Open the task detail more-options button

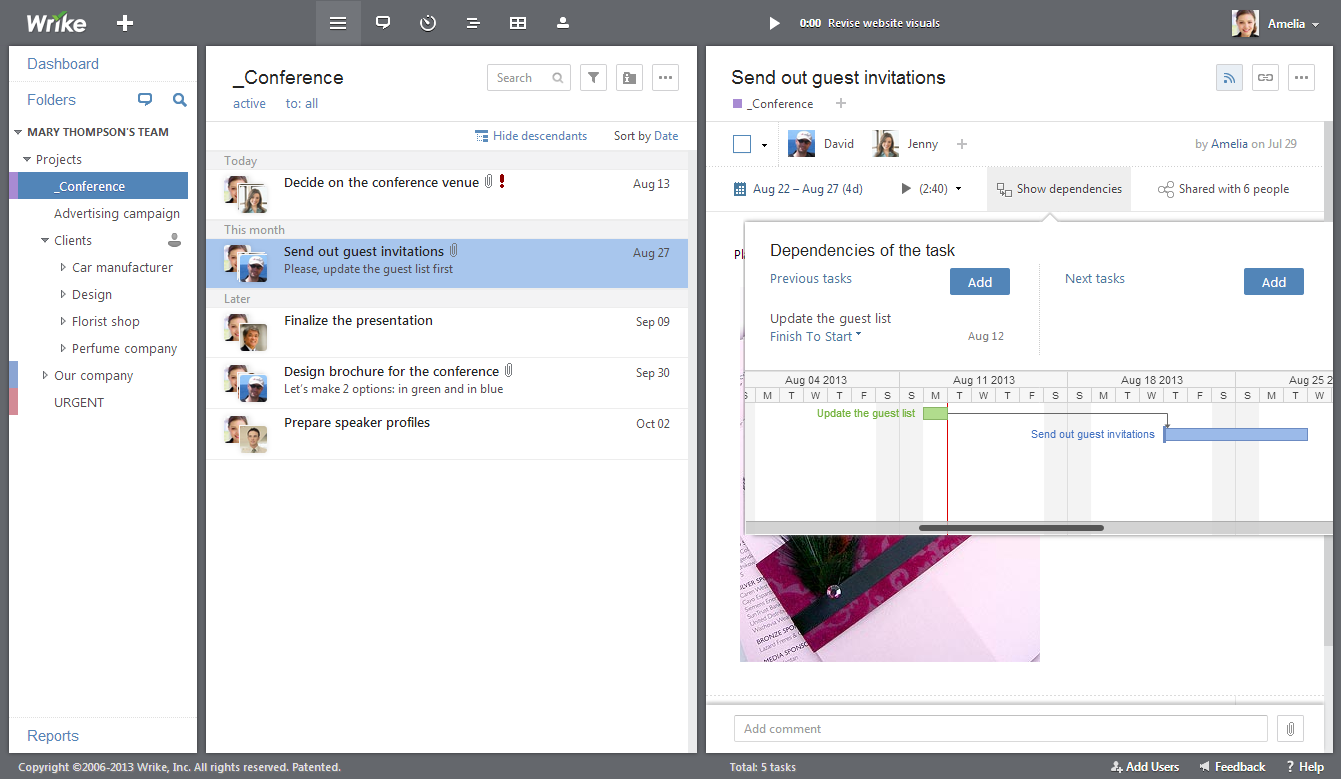[1301, 77]
